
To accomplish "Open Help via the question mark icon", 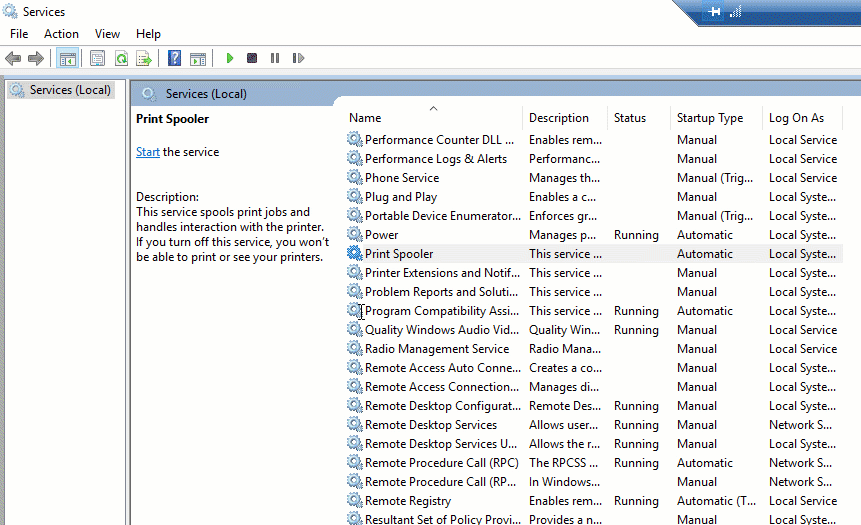I will tap(174, 59).
